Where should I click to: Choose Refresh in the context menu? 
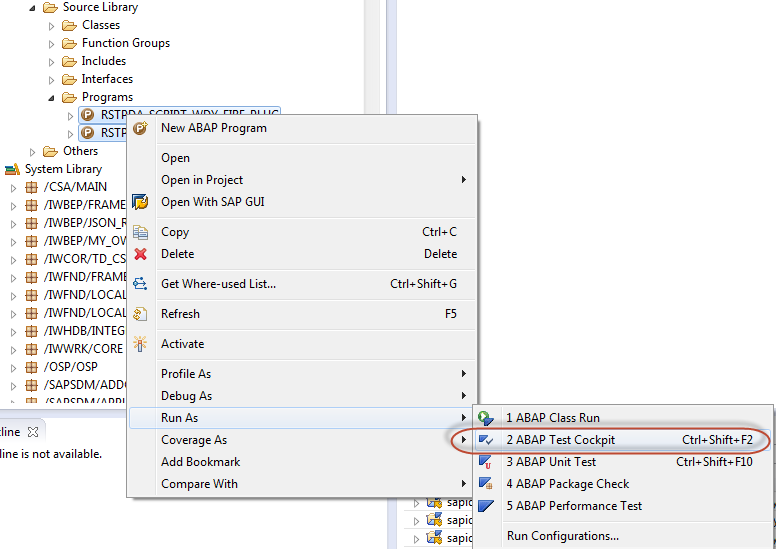point(302,314)
